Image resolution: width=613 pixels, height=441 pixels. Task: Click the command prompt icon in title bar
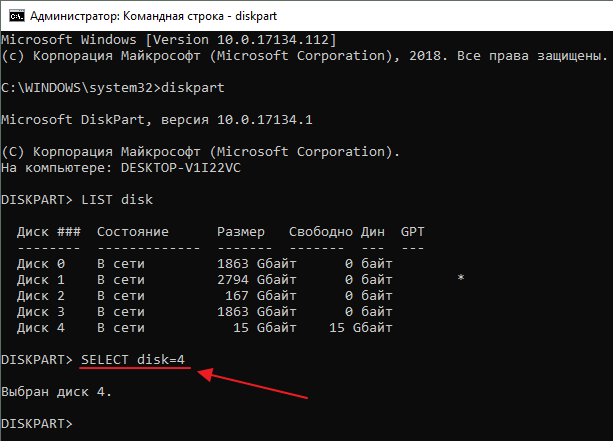pos(17,16)
